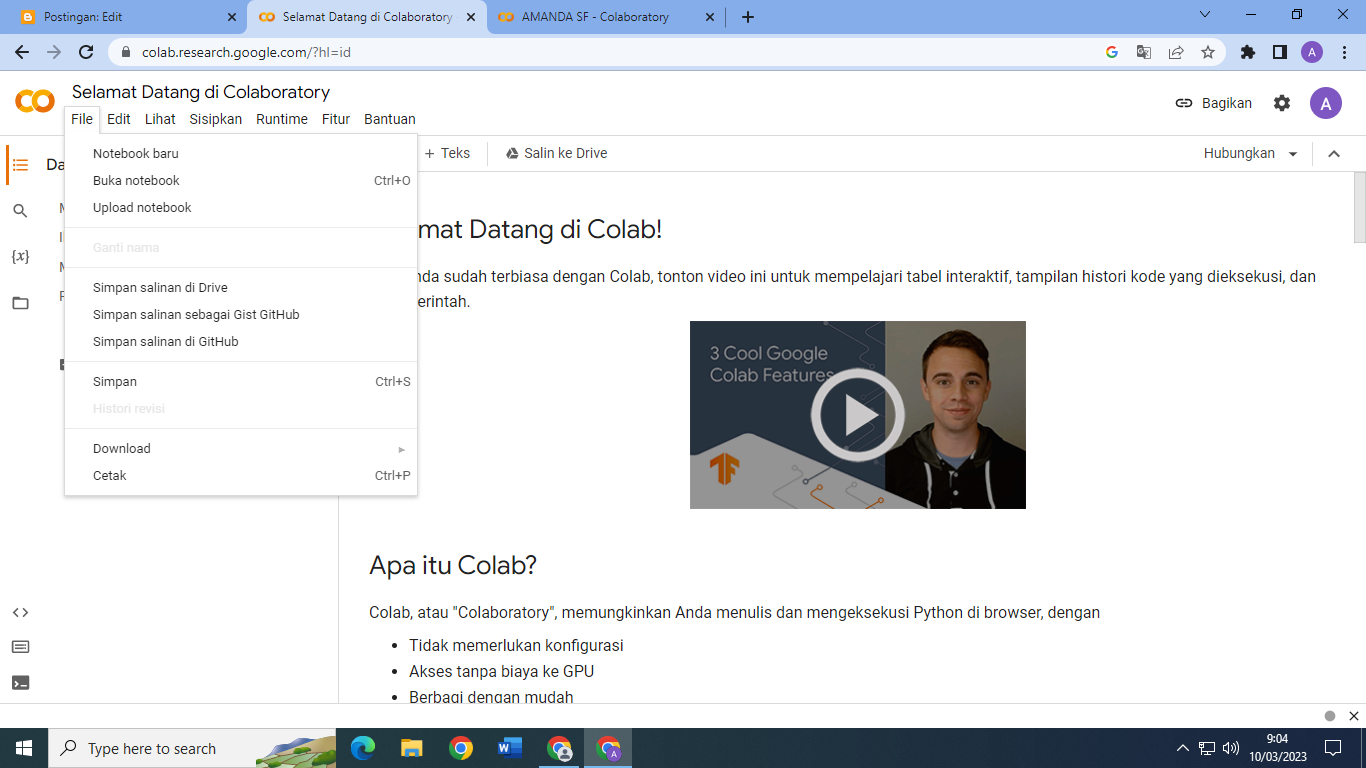Open Word from taskbar
Image resolution: width=1366 pixels, height=768 pixels.
pos(510,748)
